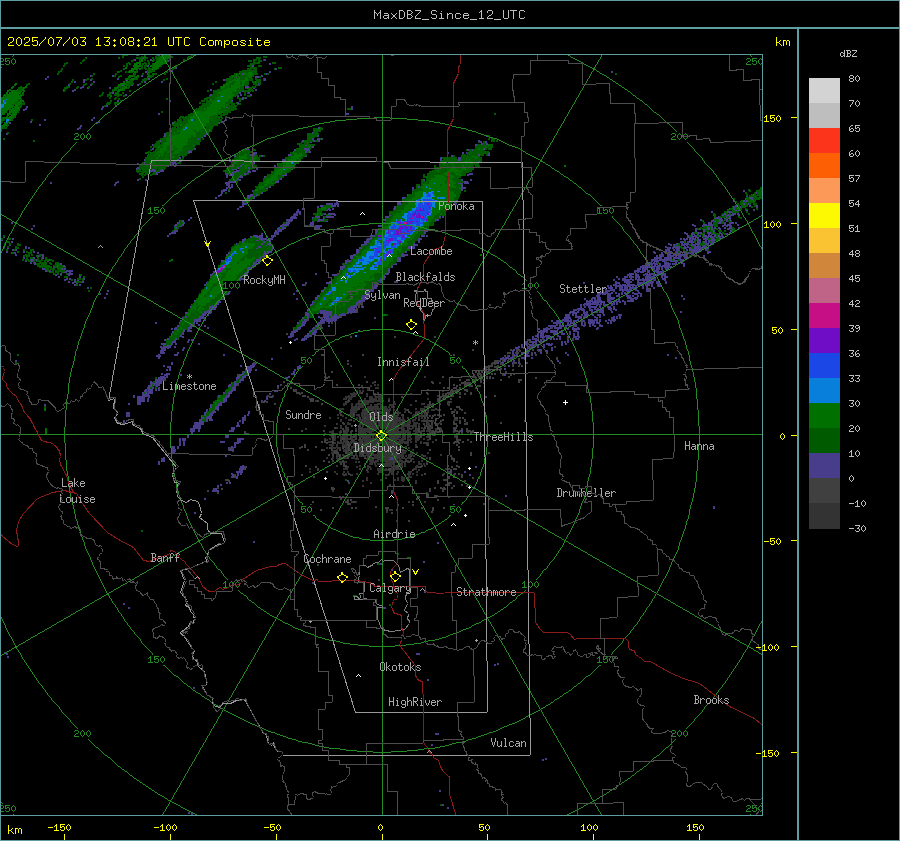
Task: Select the dark orange 57–60 dBZ legend swatch
Action: click(824, 165)
